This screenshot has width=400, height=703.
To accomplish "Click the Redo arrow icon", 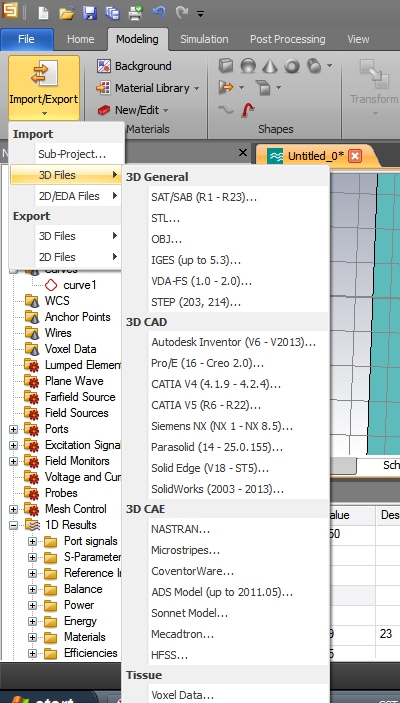I will tap(182, 12).
